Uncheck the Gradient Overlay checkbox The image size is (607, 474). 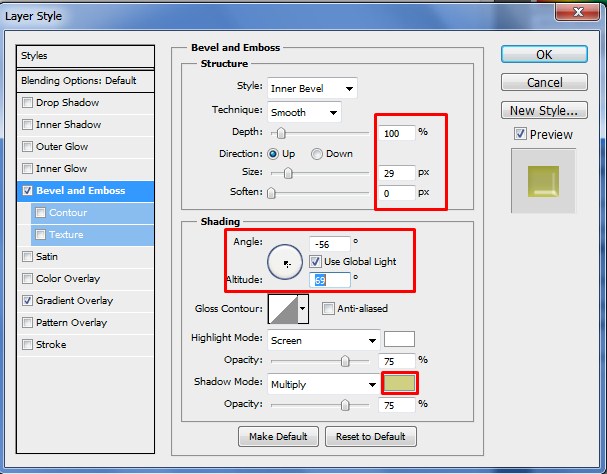click(x=27, y=301)
